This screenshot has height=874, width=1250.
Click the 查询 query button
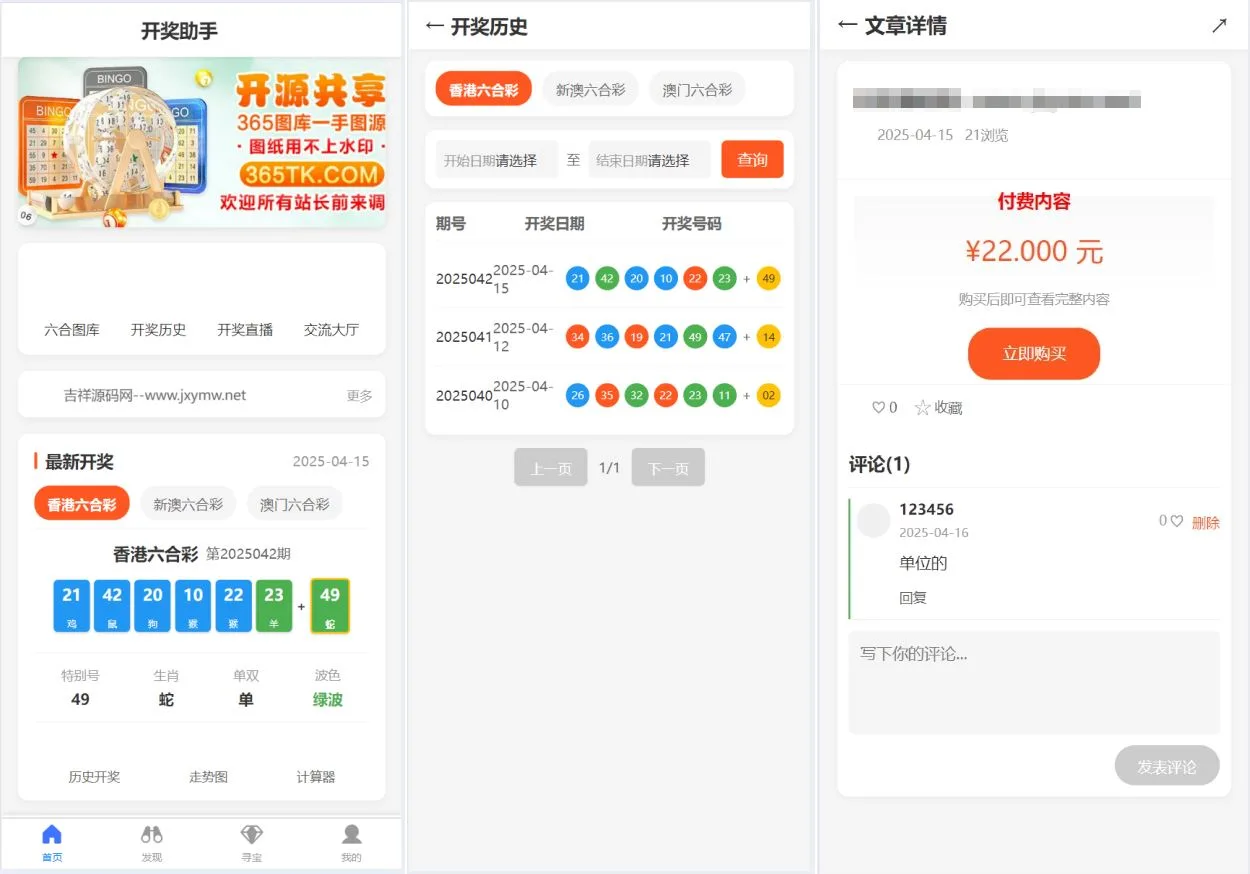pos(752,158)
